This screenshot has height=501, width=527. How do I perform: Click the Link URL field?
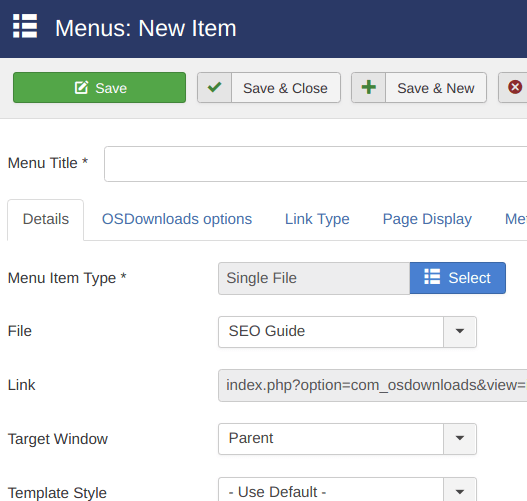(x=373, y=385)
